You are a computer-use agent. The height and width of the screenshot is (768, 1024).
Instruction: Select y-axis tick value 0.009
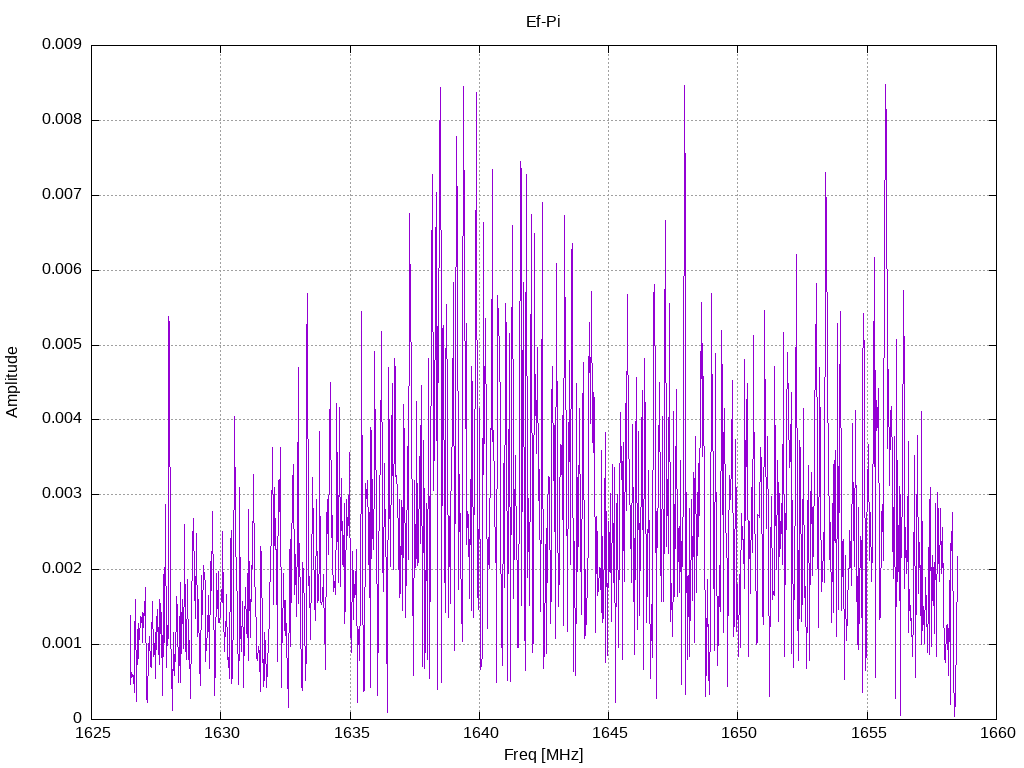coord(62,44)
